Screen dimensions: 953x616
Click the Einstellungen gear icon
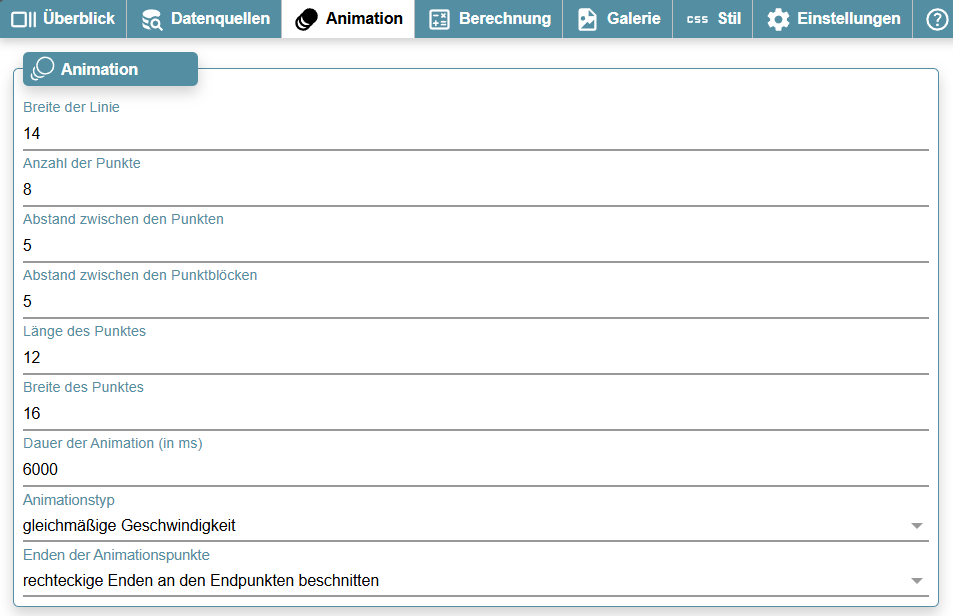coord(778,19)
